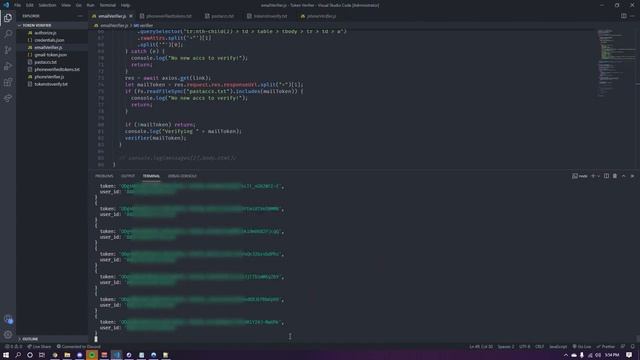
Task: Open the Go menu
Action: click(78, 5)
